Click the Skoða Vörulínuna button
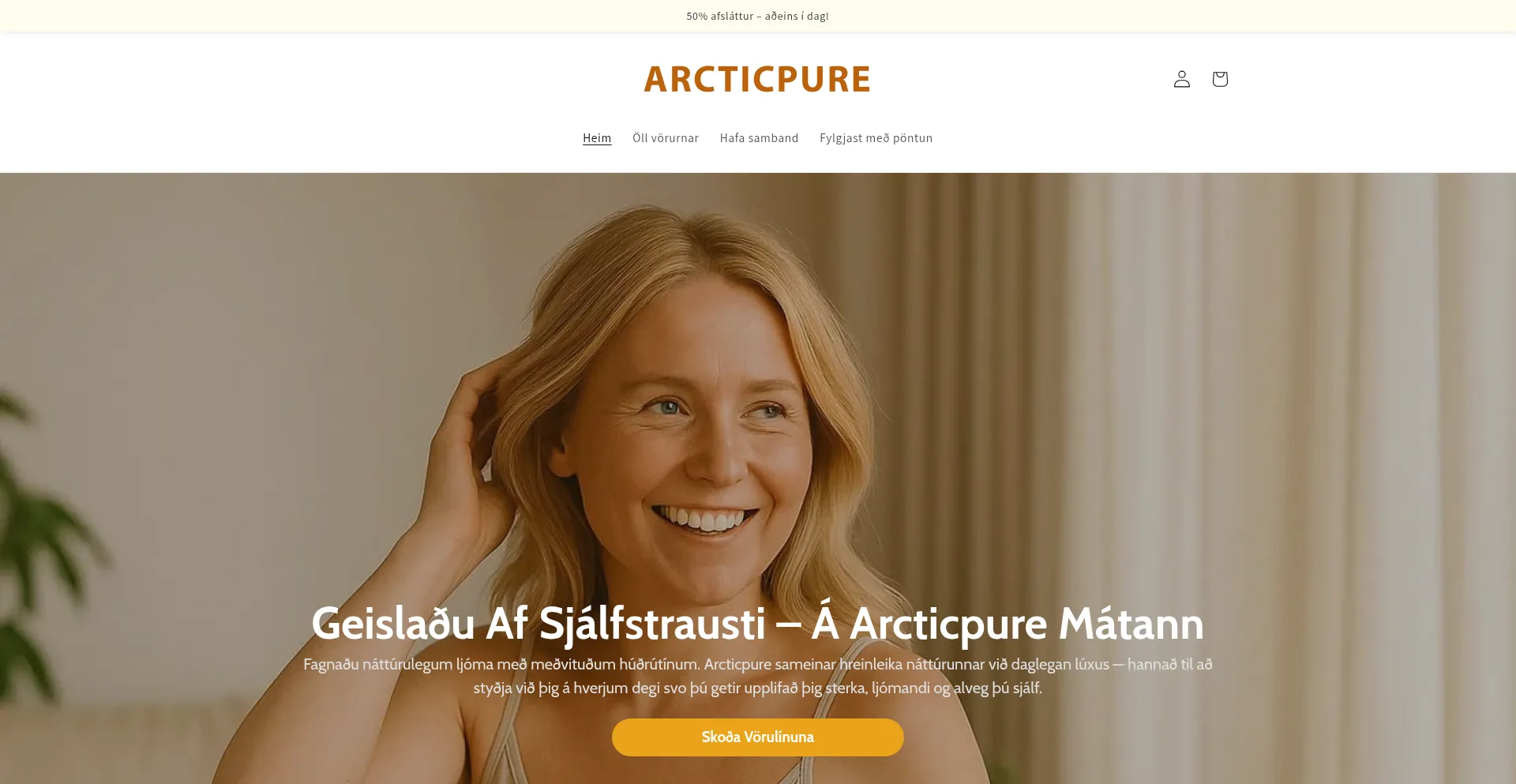The image size is (1516, 784). coord(758,737)
